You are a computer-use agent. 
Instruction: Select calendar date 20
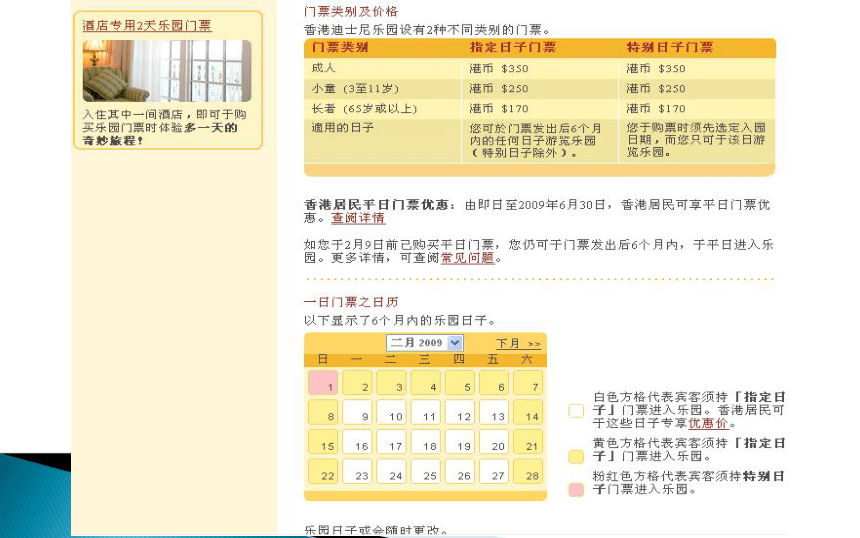(493, 442)
